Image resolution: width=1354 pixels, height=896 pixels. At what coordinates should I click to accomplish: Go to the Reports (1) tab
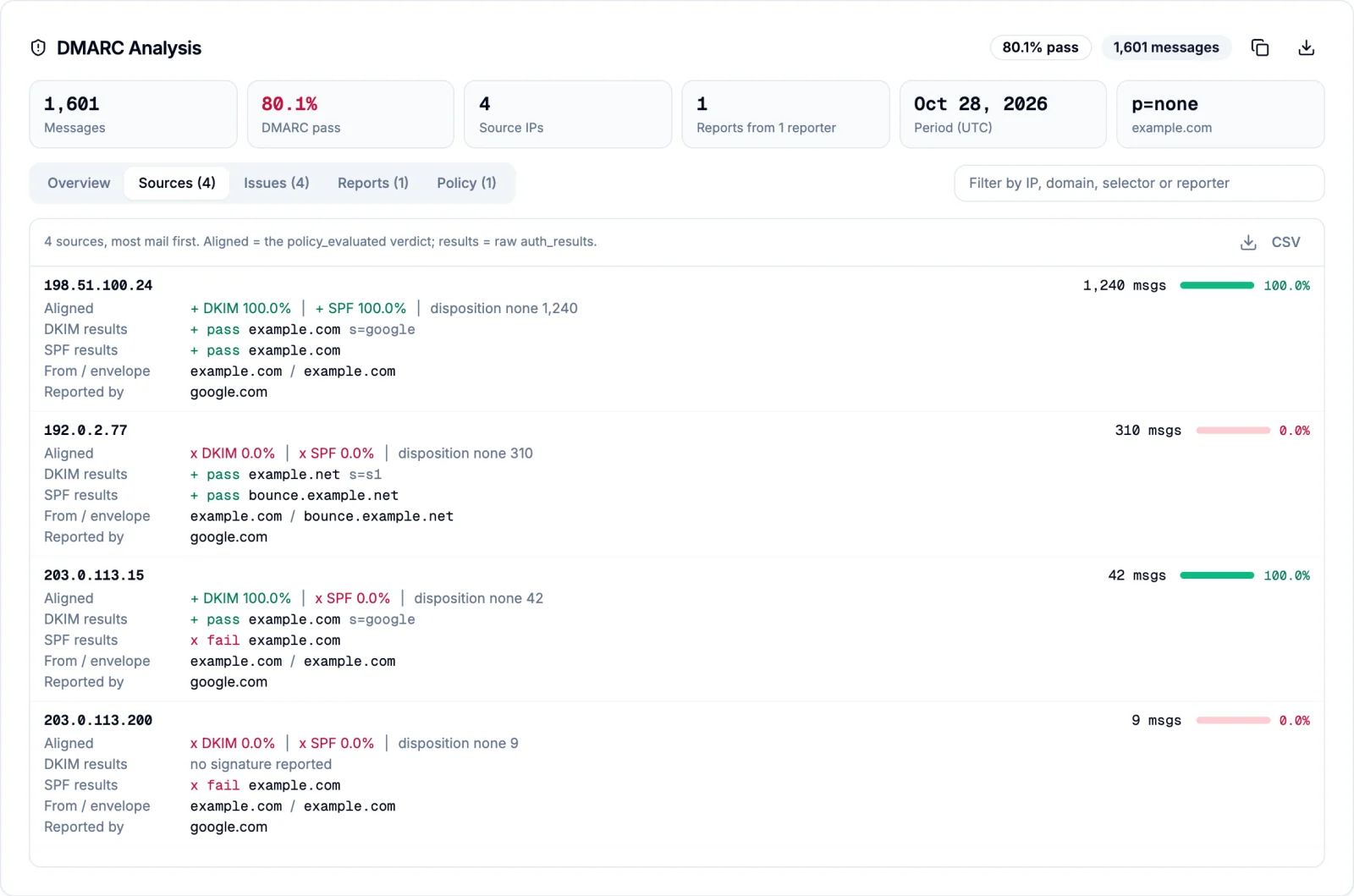coord(373,183)
